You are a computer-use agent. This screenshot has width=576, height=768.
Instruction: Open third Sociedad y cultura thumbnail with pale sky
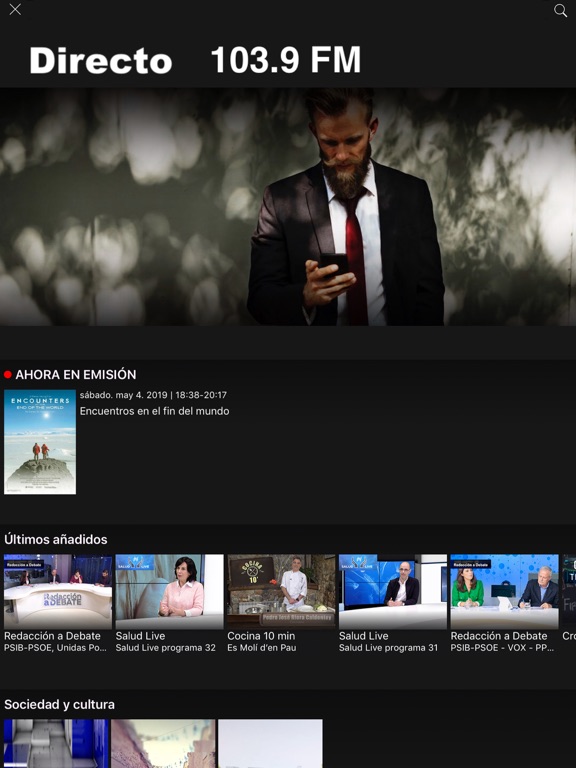pyautogui.click(x=270, y=744)
